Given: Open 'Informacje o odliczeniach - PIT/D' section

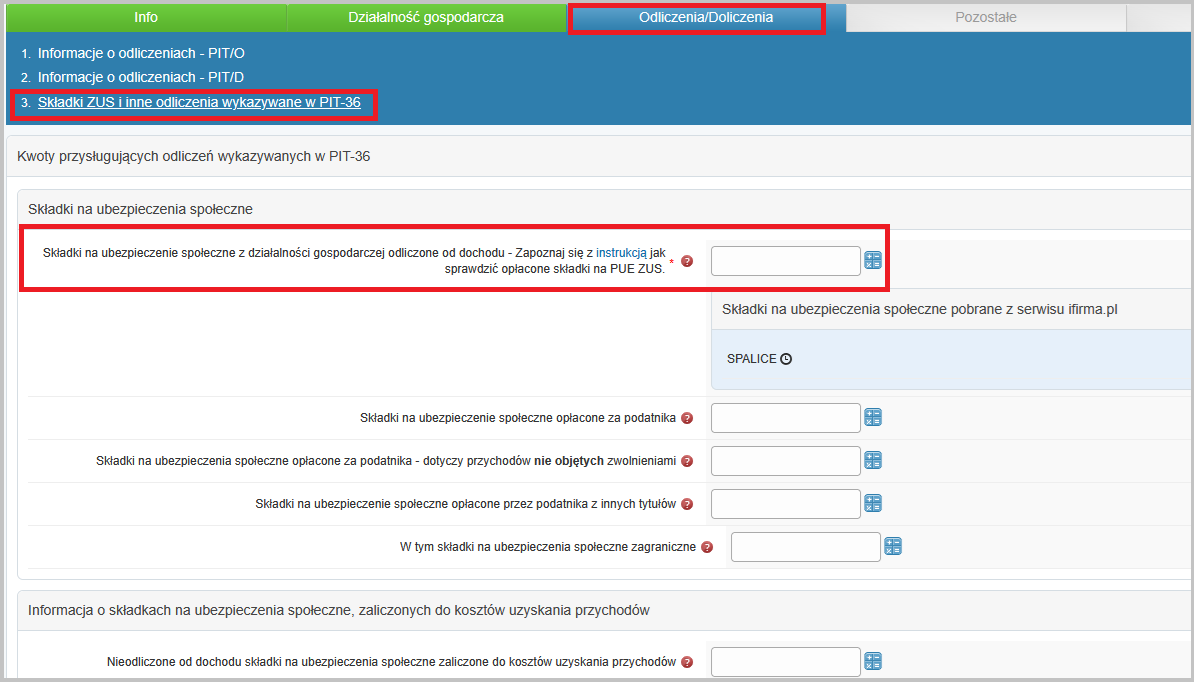Looking at the screenshot, I should [141, 77].
